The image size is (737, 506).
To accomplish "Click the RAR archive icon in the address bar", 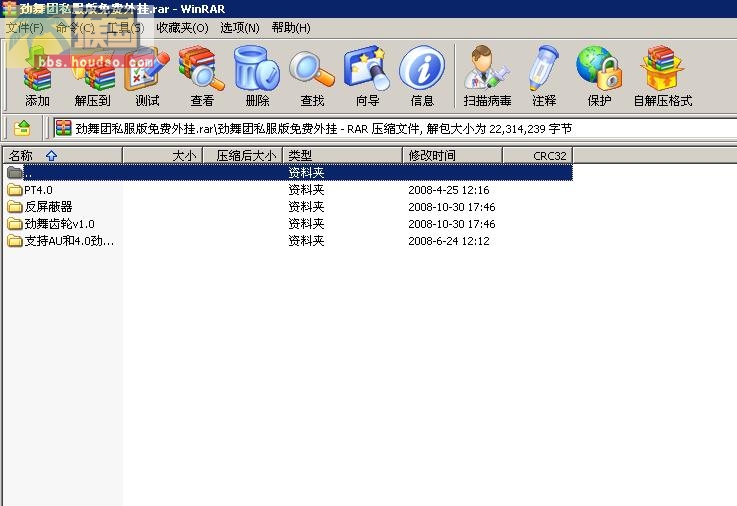I will (x=63, y=128).
